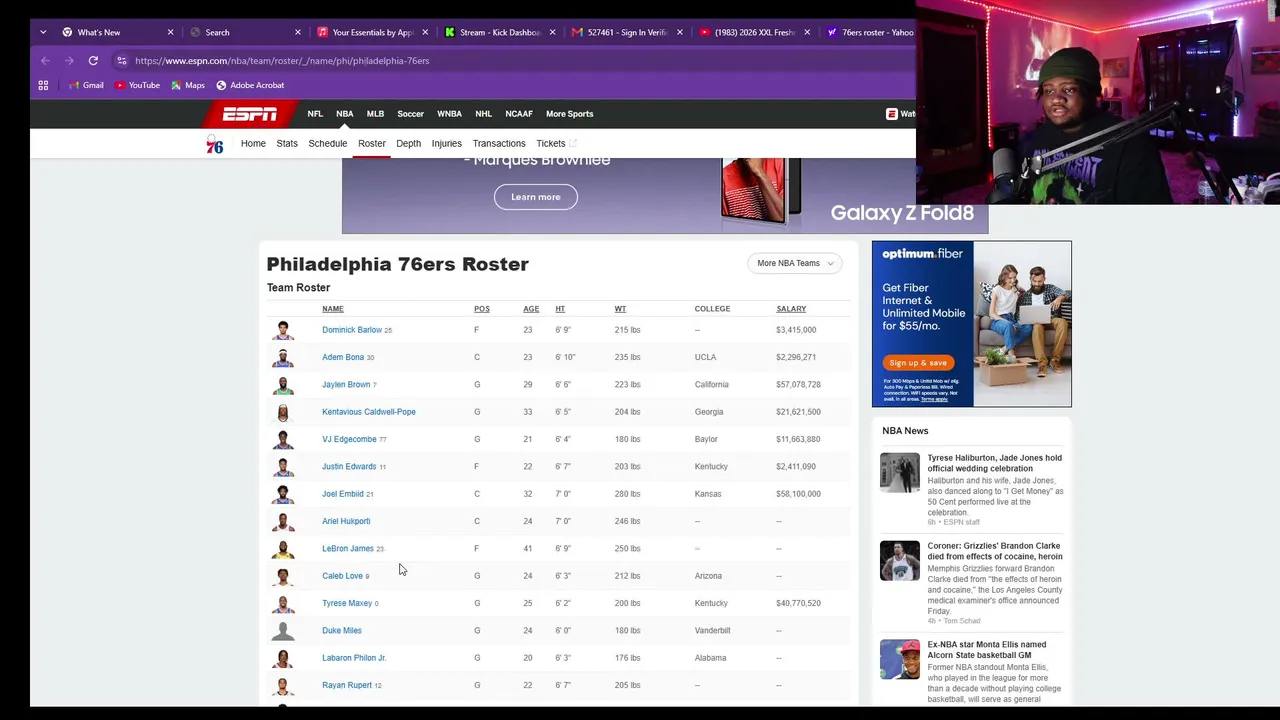1280x720 pixels.
Task: Click the browser address bar URL
Action: coord(282,61)
